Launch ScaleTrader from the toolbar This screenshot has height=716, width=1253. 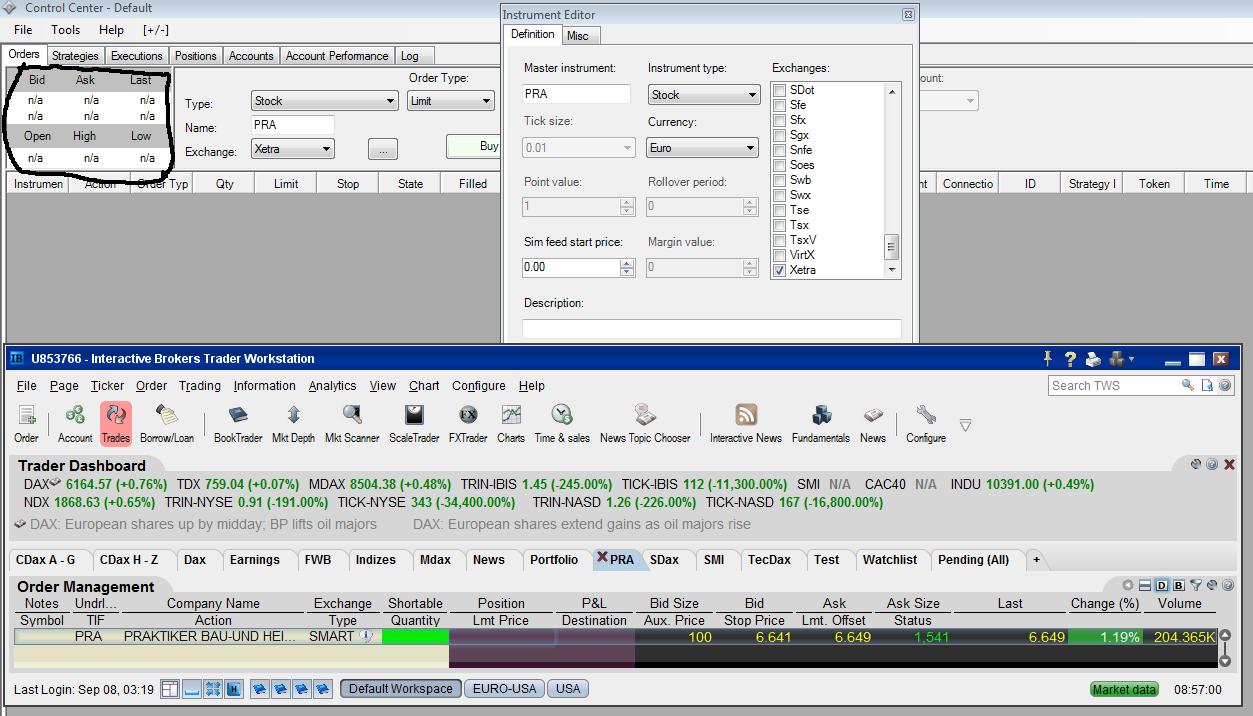(414, 423)
